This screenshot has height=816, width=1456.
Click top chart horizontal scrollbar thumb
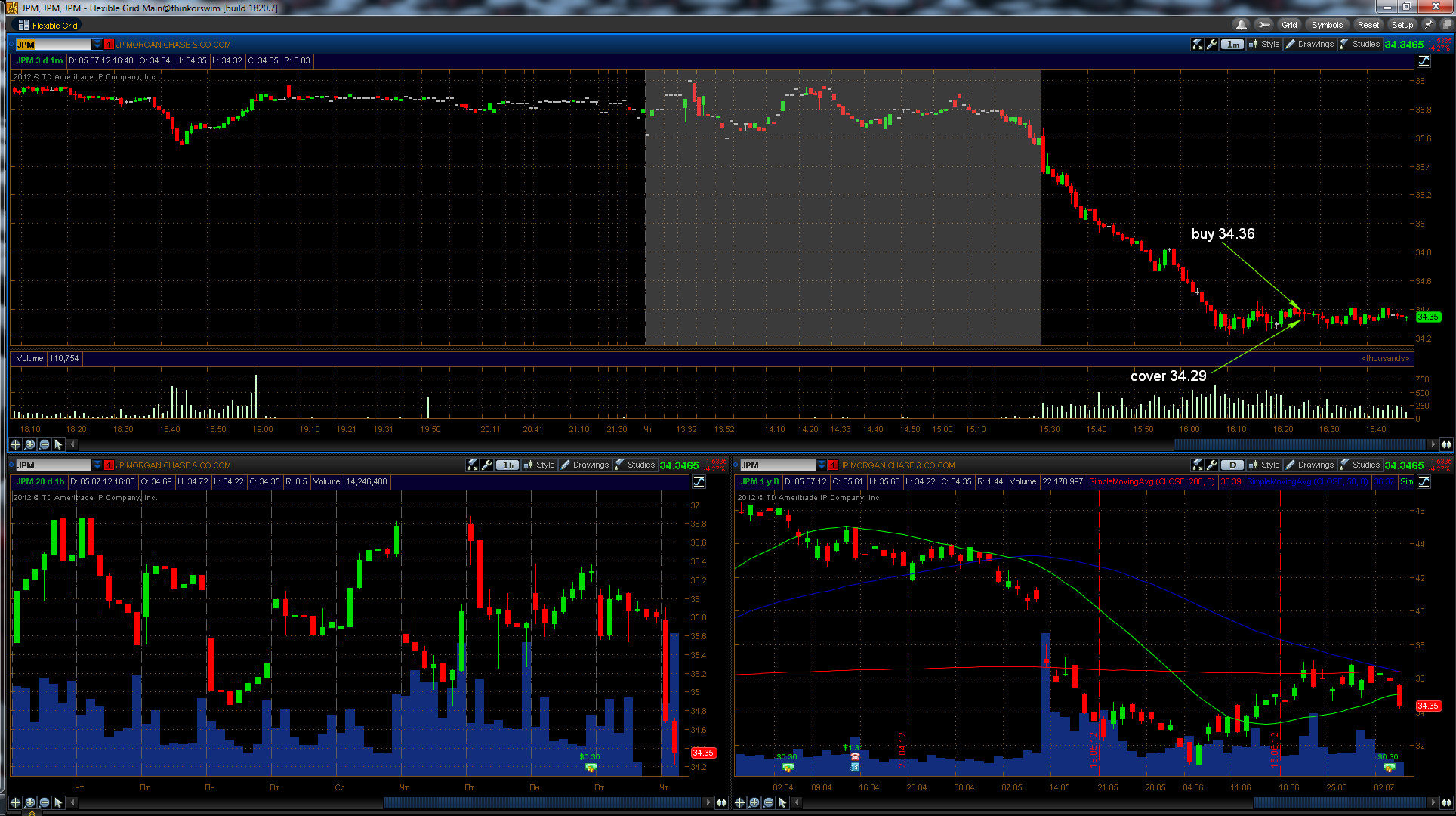coord(1299,444)
